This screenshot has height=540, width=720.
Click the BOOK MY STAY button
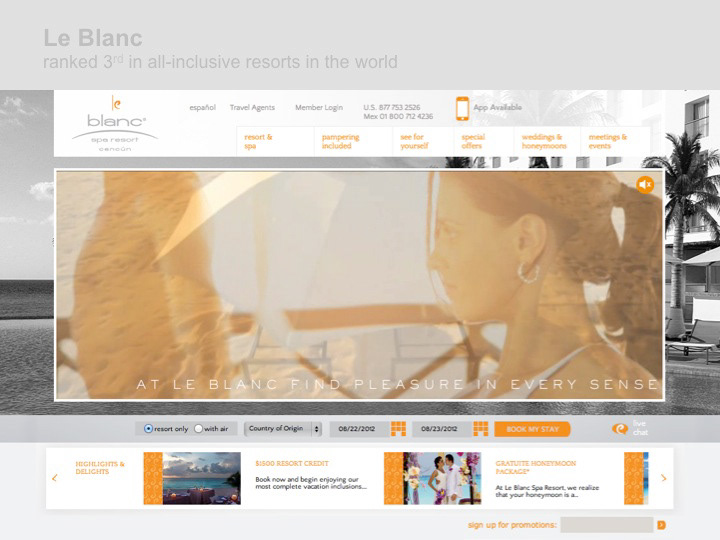tap(532, 429)
